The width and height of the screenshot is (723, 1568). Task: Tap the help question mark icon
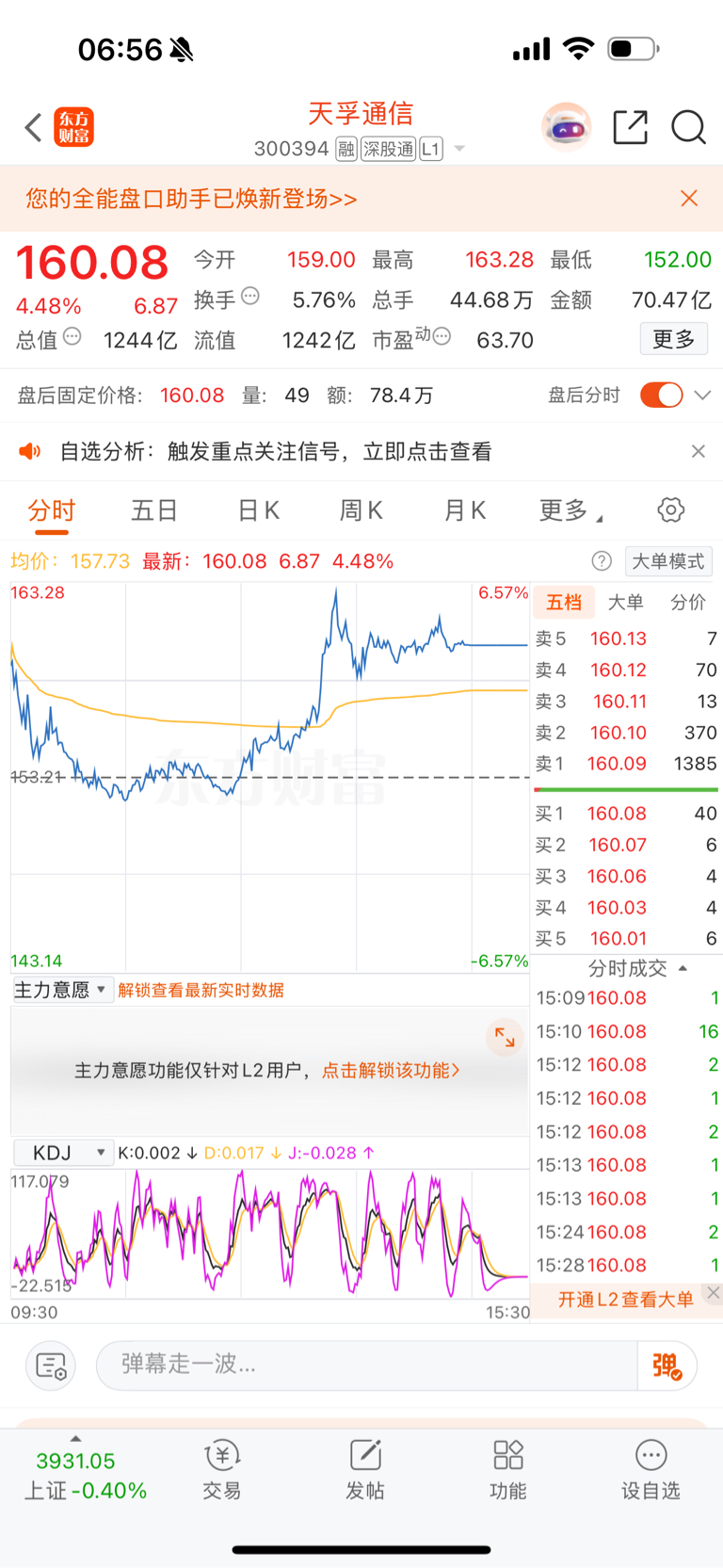pyautogui.click(x=602, y=561)
